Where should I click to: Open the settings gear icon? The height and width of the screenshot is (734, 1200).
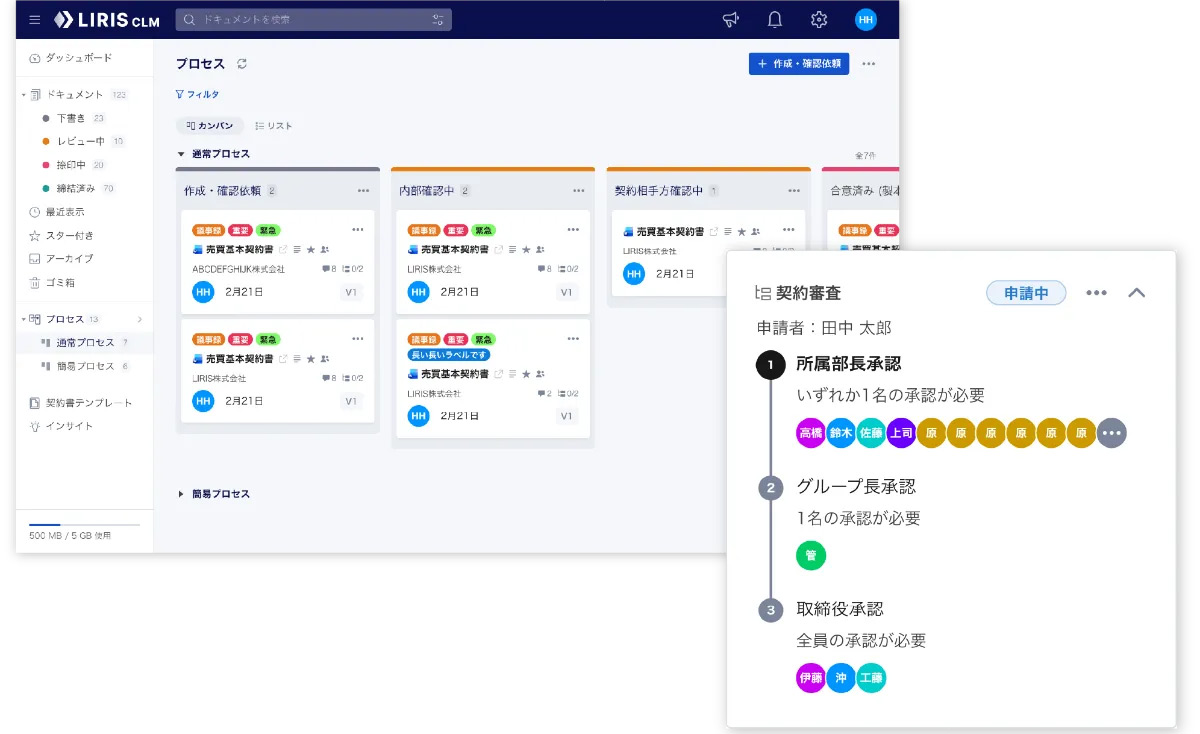(819, 19)
